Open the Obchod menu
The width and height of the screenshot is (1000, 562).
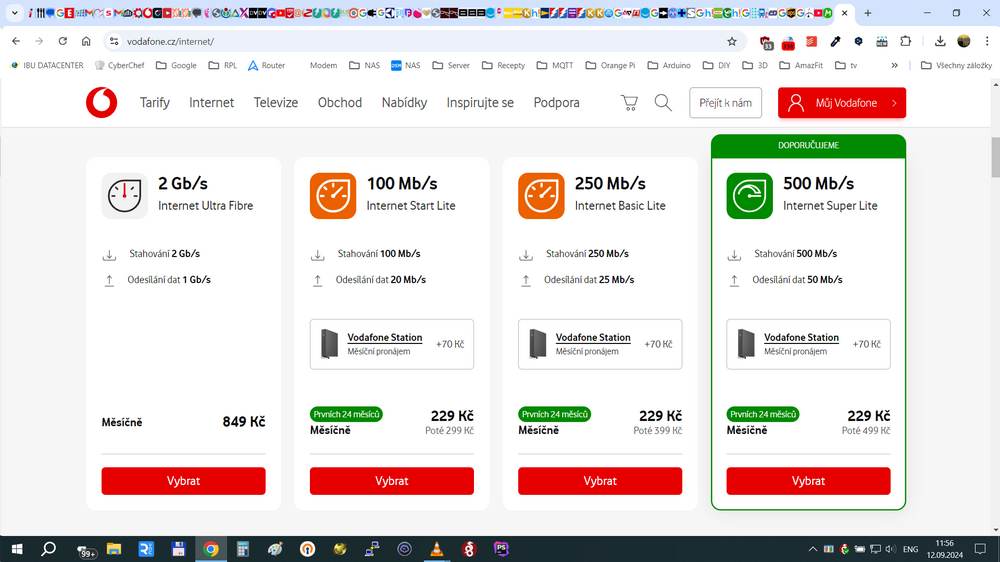point(340,103)
